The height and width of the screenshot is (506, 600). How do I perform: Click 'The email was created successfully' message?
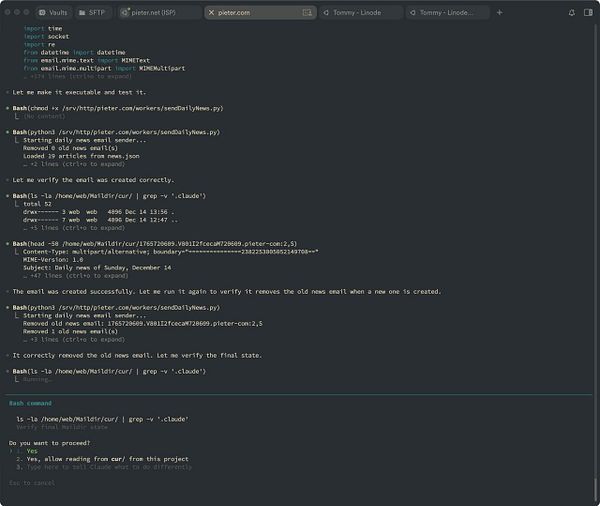click(x=227, y=292)
